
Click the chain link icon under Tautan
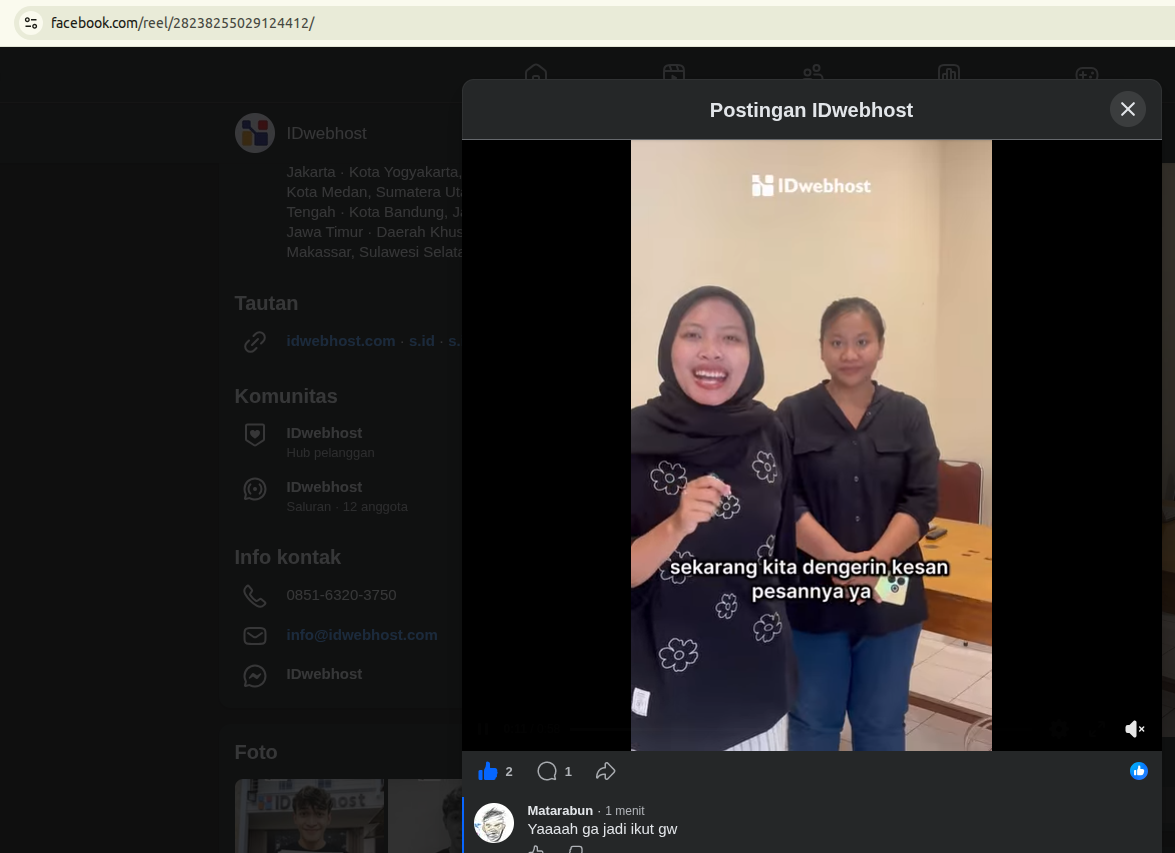(255, 342)
